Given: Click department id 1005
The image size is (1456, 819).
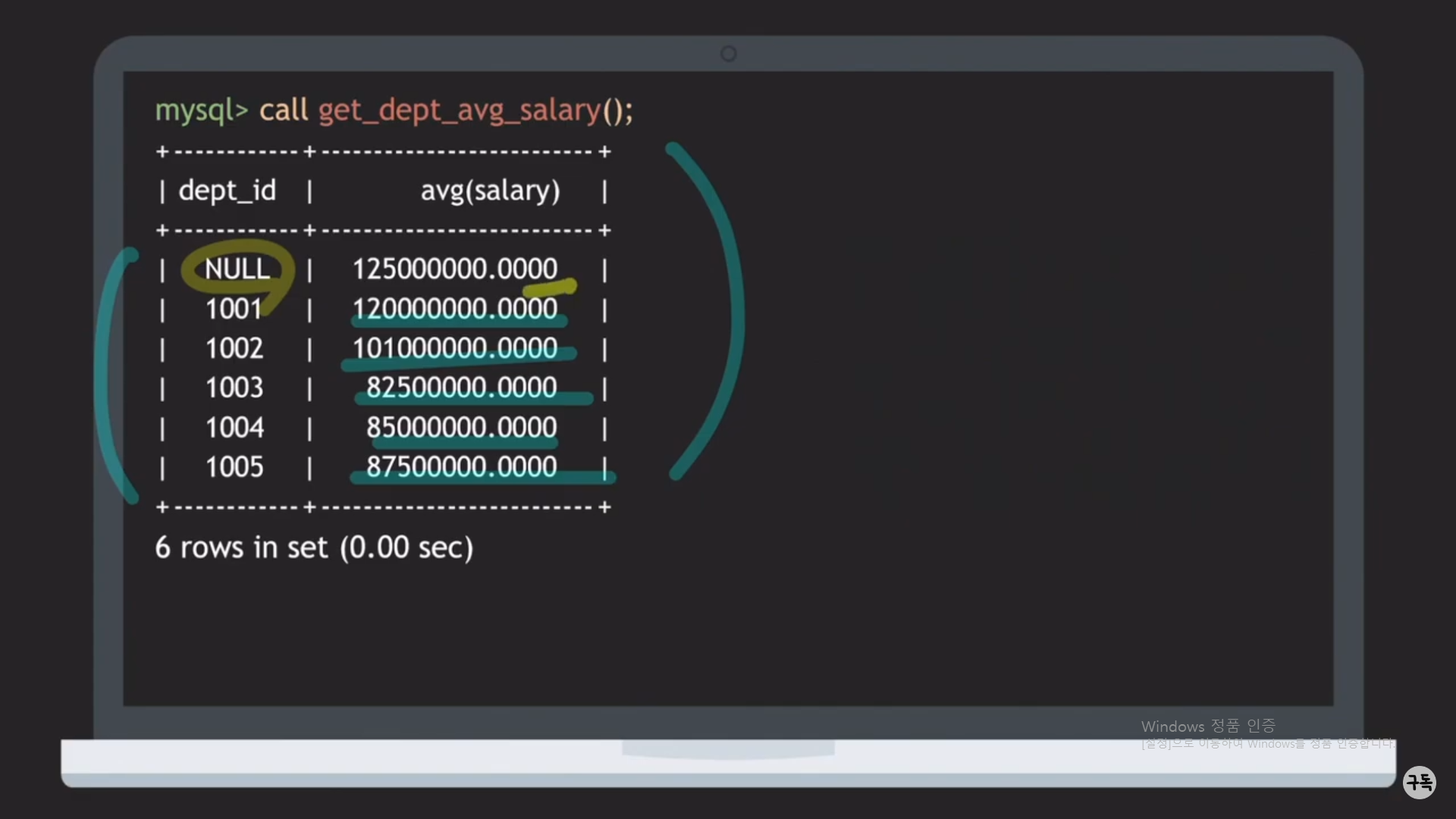Looking at the screenshot, I should tap(234, 467).
